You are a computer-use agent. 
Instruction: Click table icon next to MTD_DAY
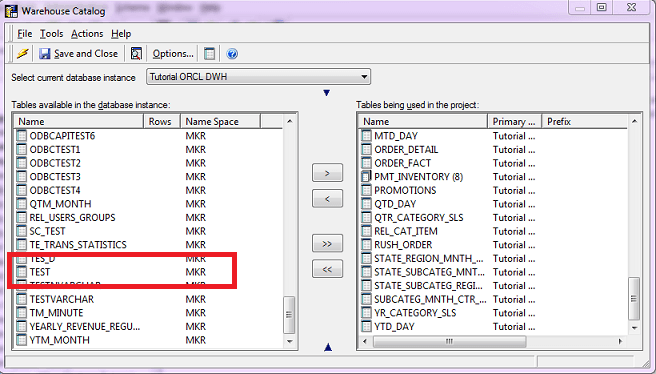[x=366, y=136]
